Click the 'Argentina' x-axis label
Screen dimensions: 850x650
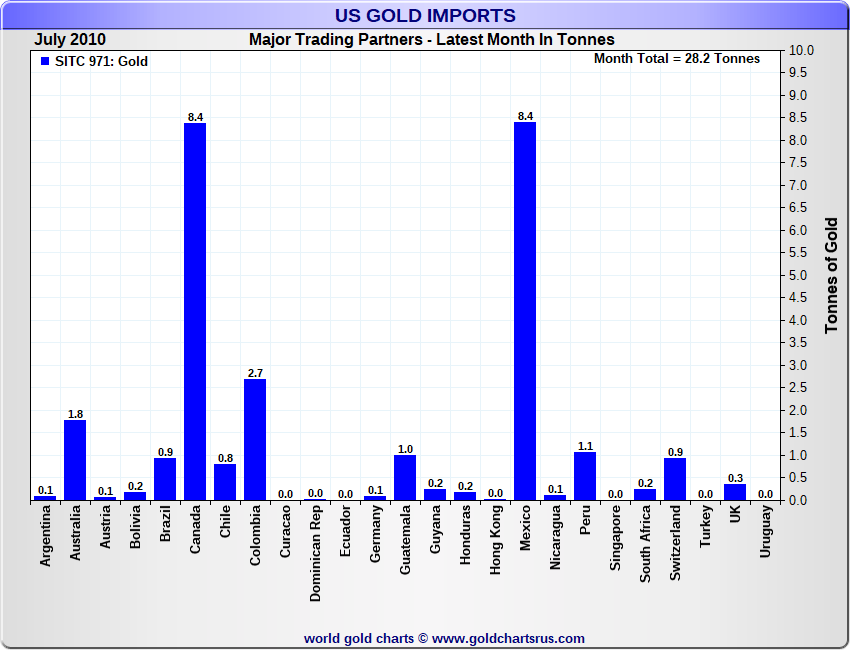46,536
